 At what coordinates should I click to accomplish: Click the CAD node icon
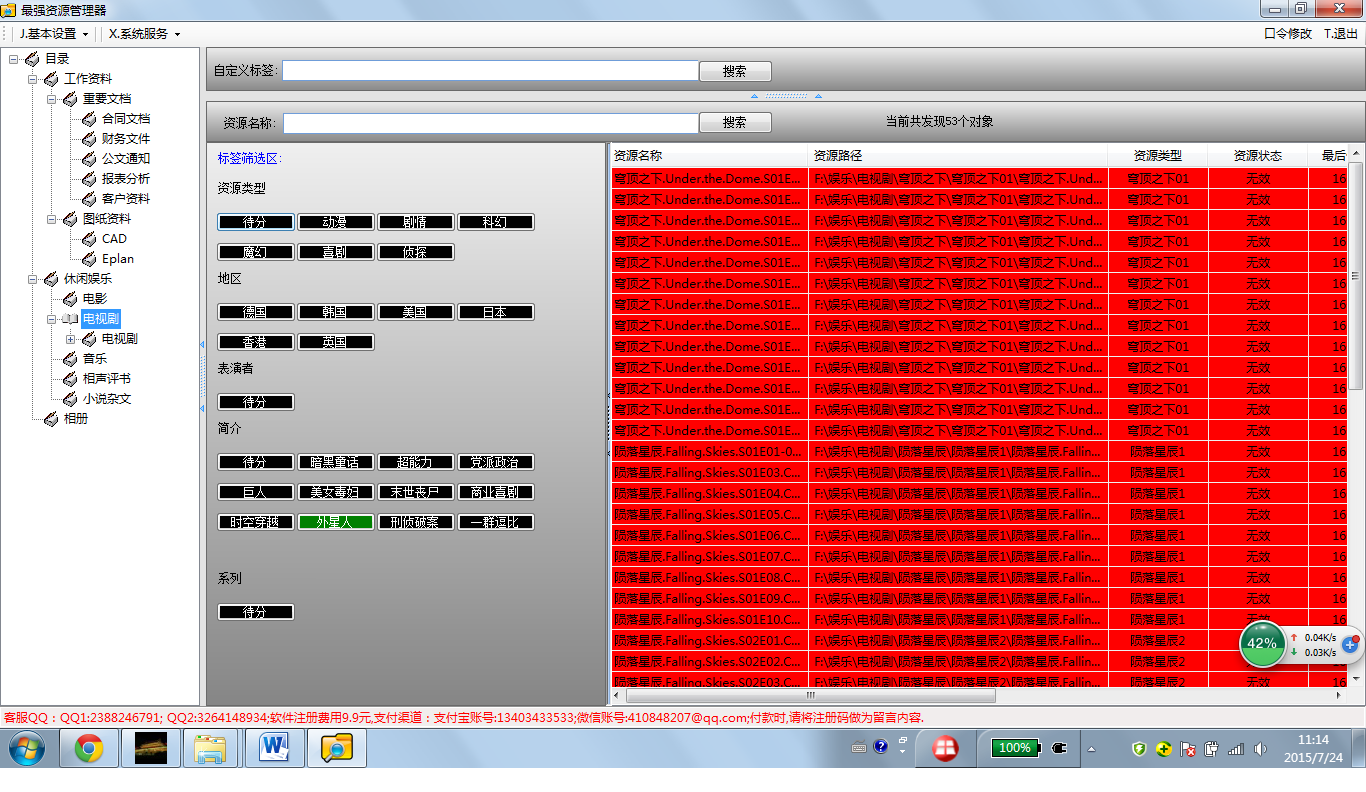(x=89, y=239)
